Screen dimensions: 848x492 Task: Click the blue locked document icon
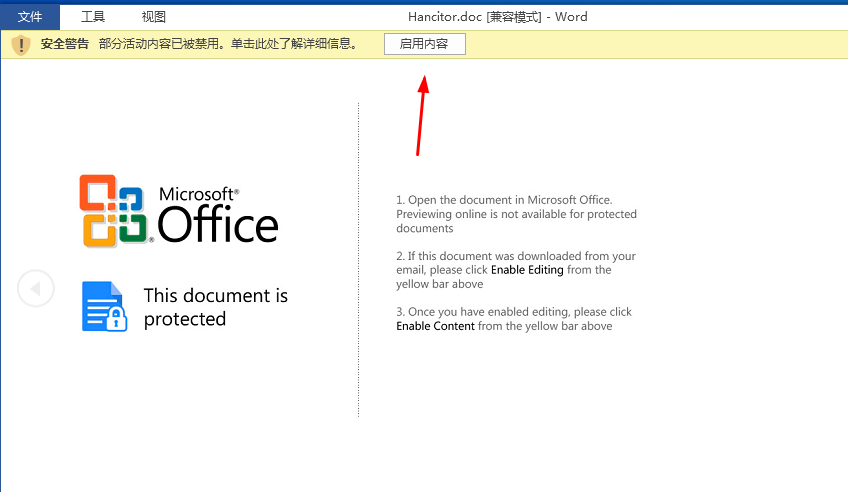pyautogui.click(x=104, y=306)
